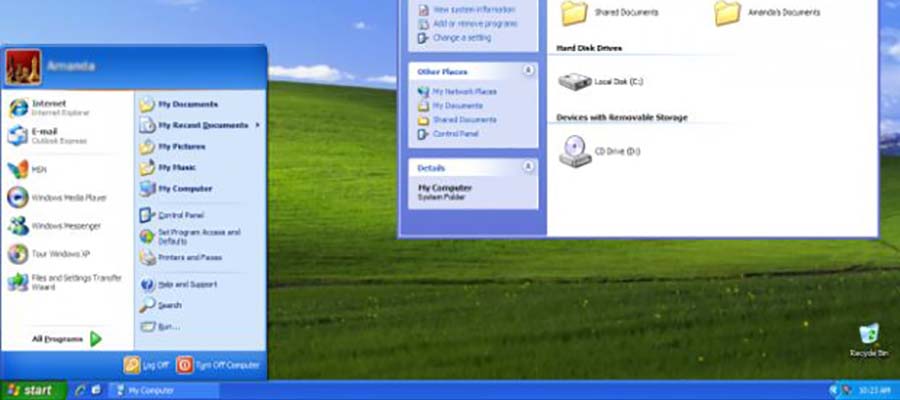
Task: Open Help and Support
Action: 200,285
